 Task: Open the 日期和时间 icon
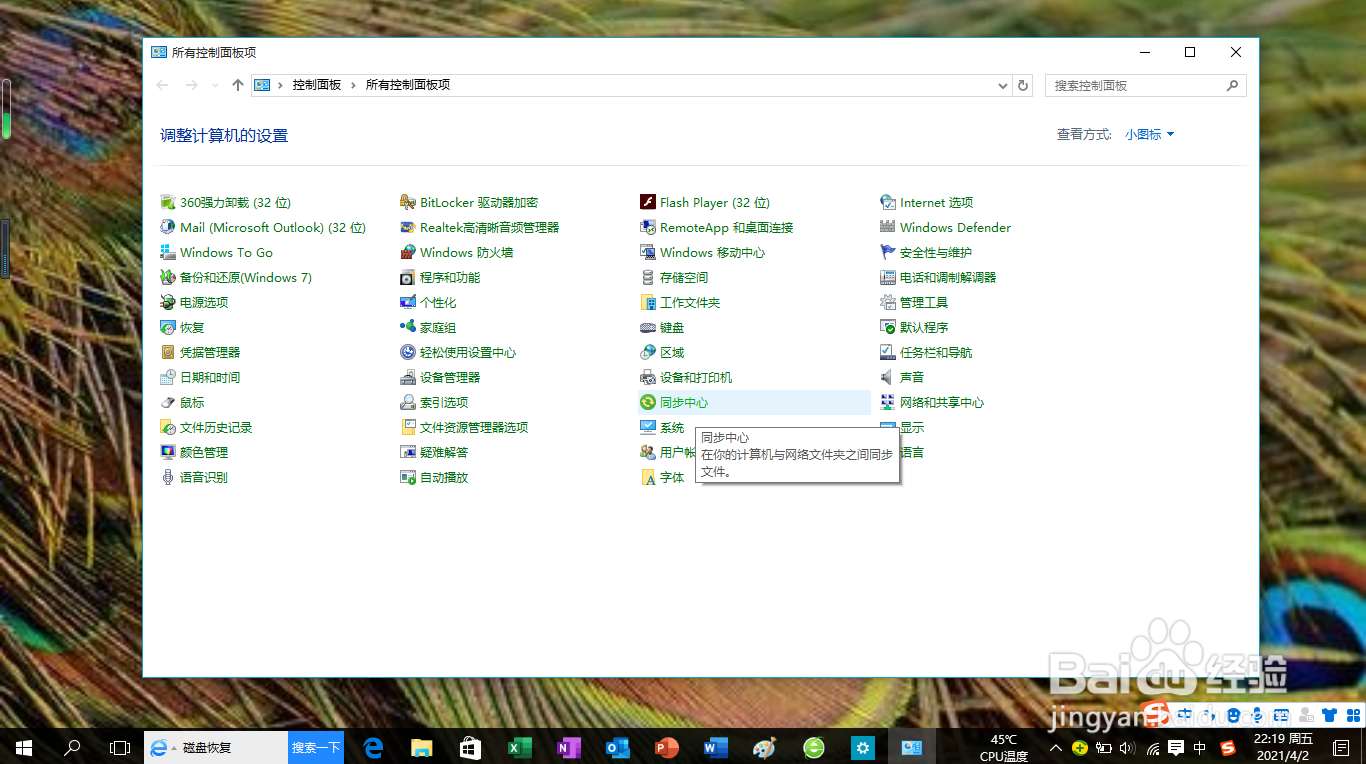coord(168,377)
